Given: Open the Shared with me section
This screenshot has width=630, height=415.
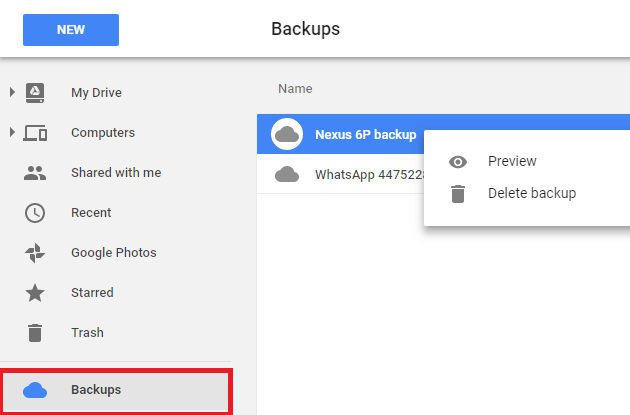Looking at the screenshot, I should pyautogui.click(x=116, y=172).
